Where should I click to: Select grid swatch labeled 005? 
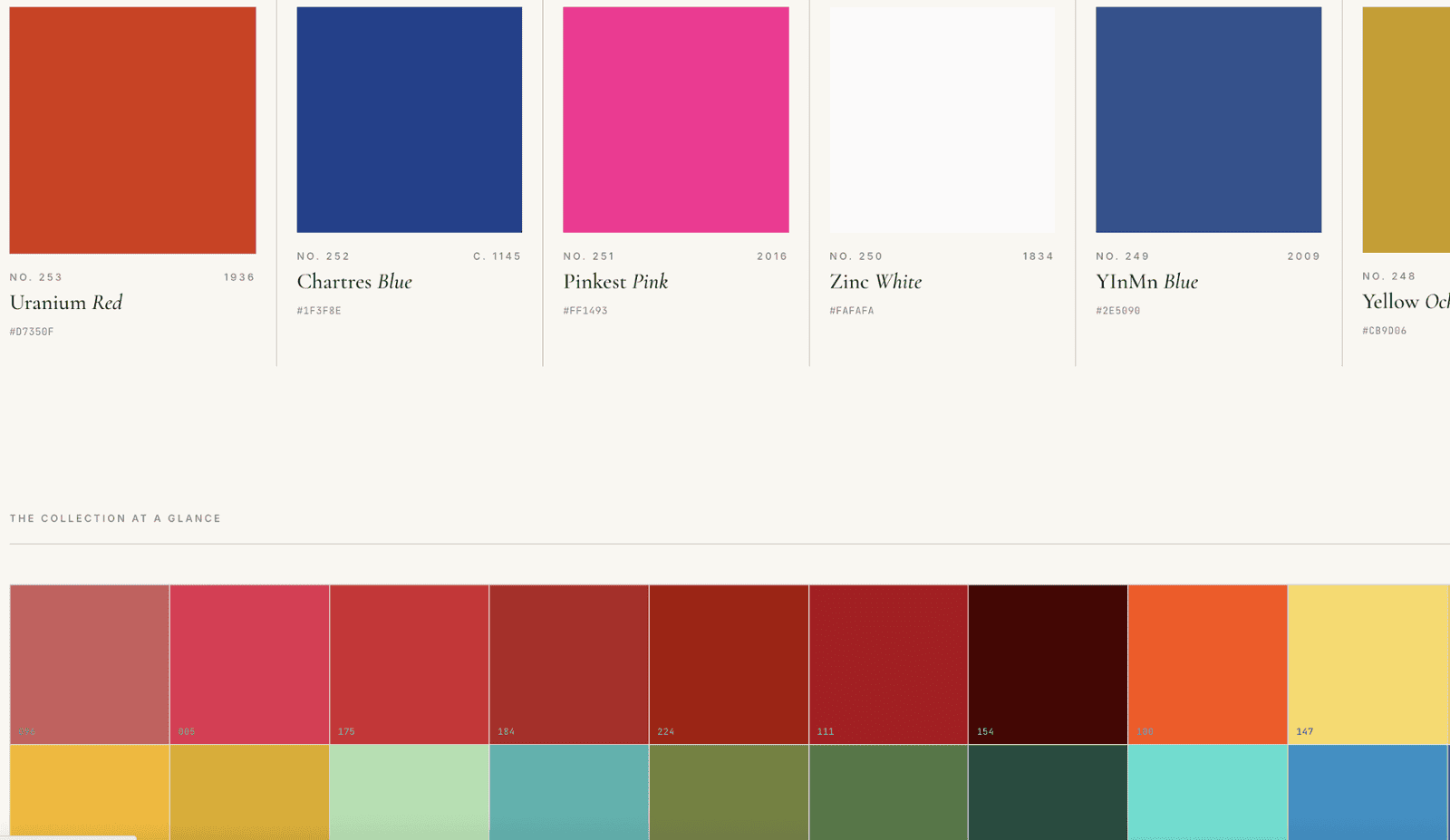[x=249, y=664]
